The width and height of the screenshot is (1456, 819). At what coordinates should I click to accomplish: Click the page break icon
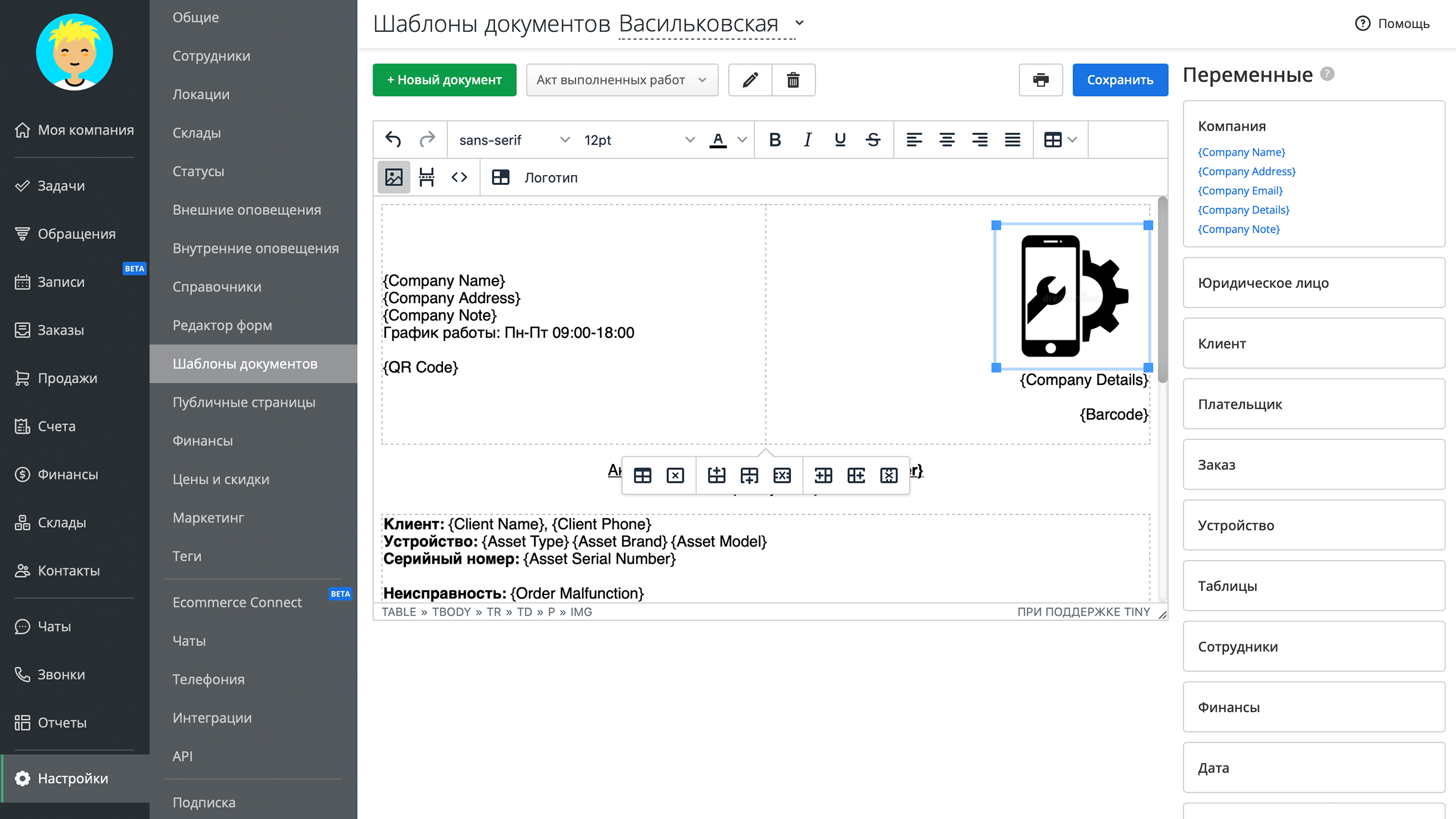tap(427, 177)
